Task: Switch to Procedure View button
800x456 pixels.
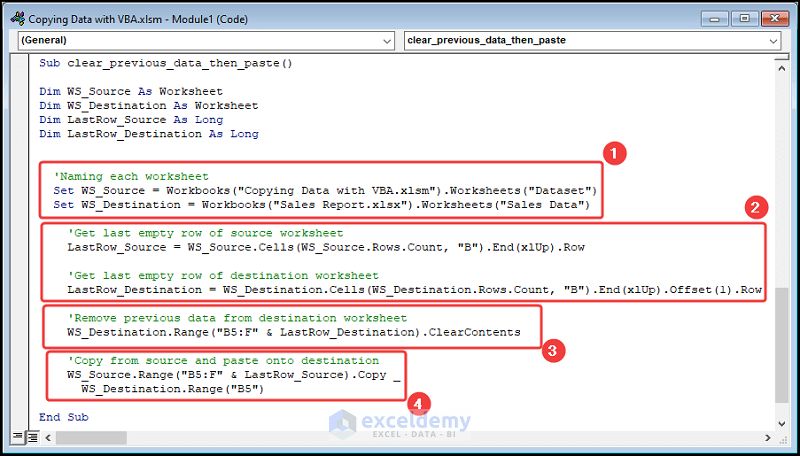Action: tap(17, 437)
